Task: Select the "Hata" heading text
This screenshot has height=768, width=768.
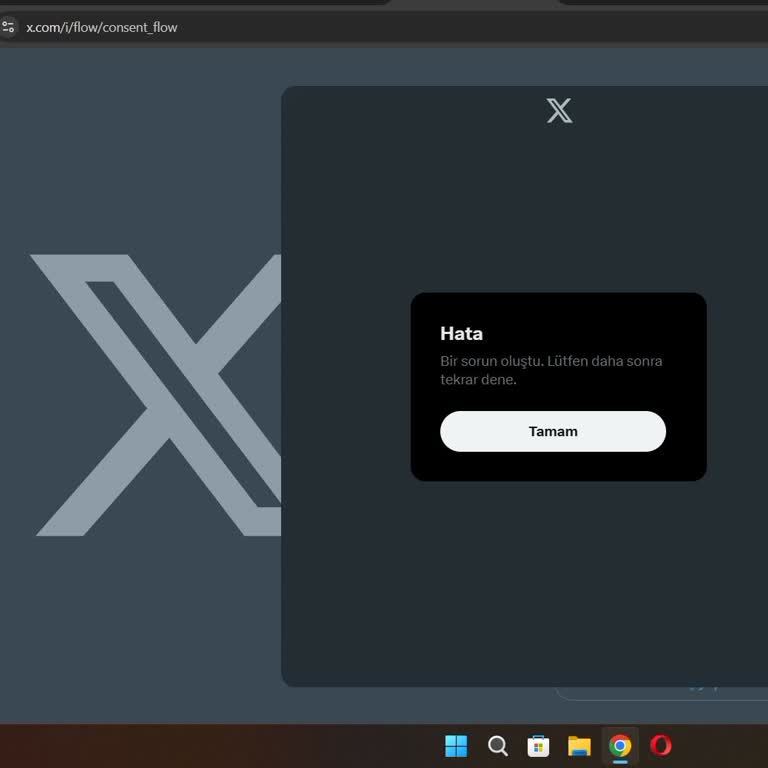Action: point(461,333)
